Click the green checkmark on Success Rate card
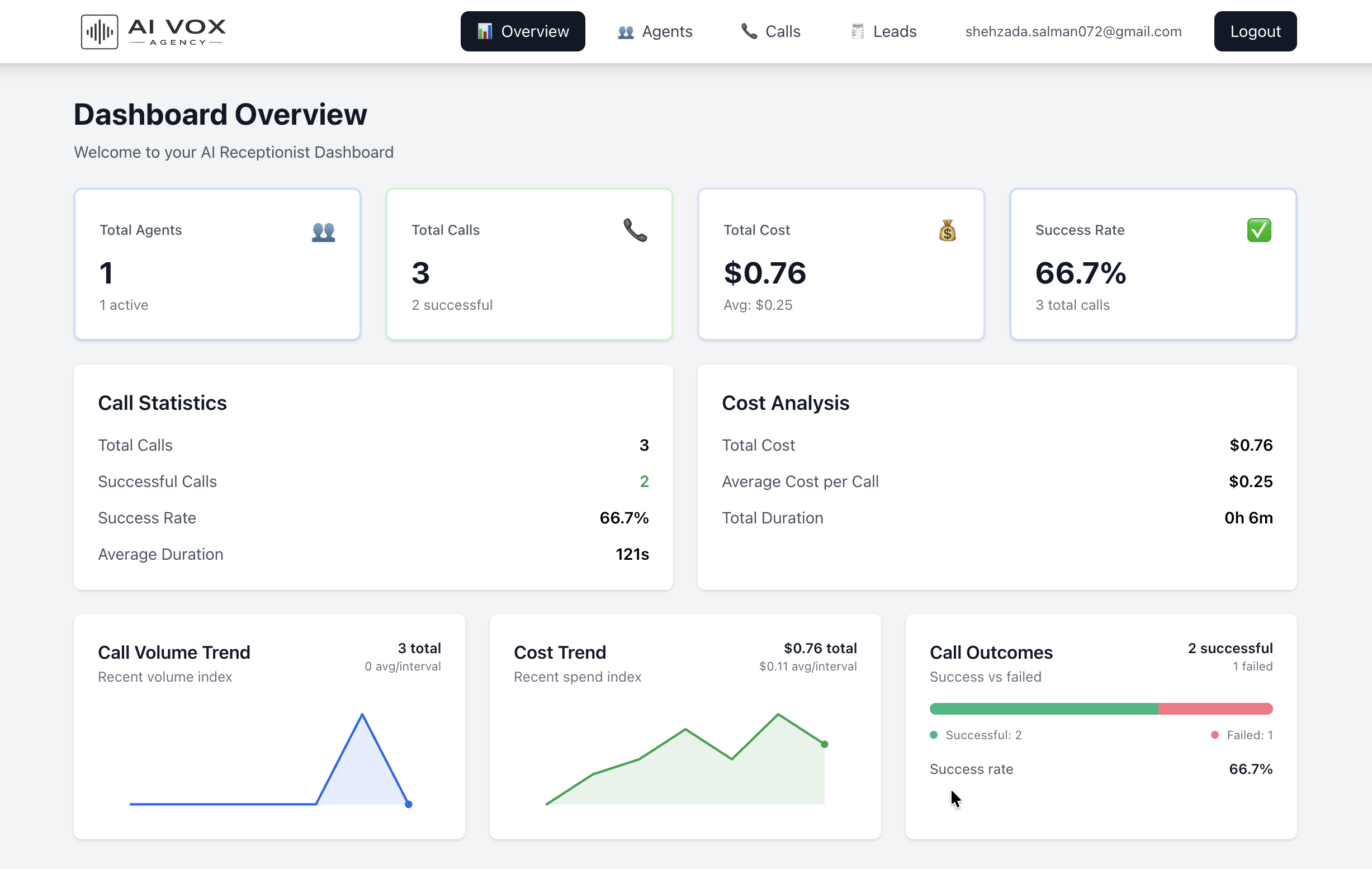1372x869 pixels. click(x=1259, y=230)
